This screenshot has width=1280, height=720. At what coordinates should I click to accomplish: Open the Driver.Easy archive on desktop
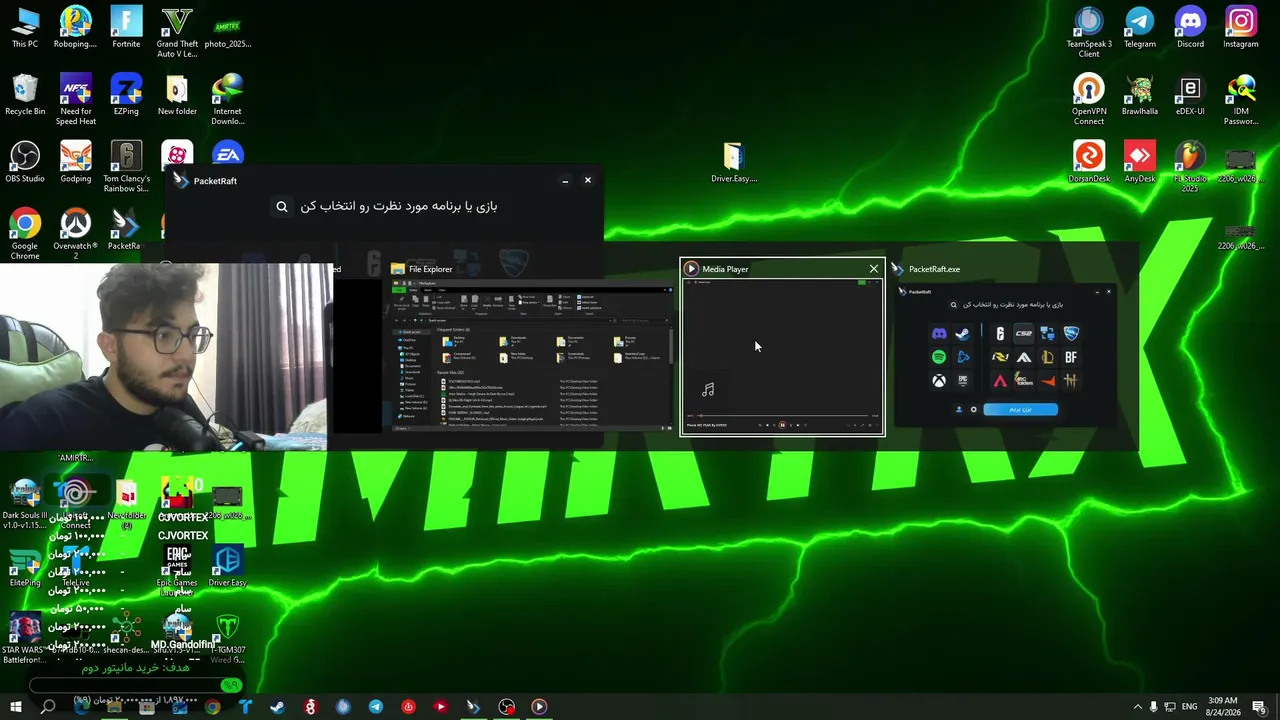click(x=734, y=163)
